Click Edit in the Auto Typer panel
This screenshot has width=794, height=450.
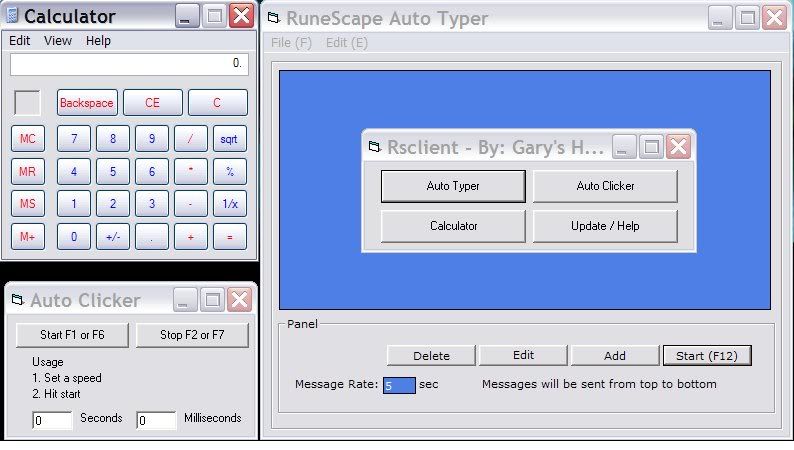523,355
